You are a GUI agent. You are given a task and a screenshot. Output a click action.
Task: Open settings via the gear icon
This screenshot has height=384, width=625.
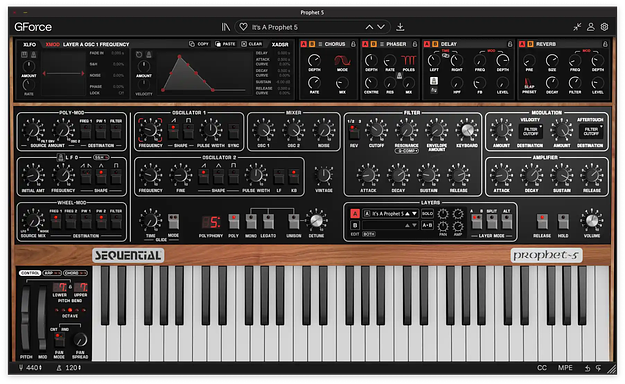[x=604, y=27]
